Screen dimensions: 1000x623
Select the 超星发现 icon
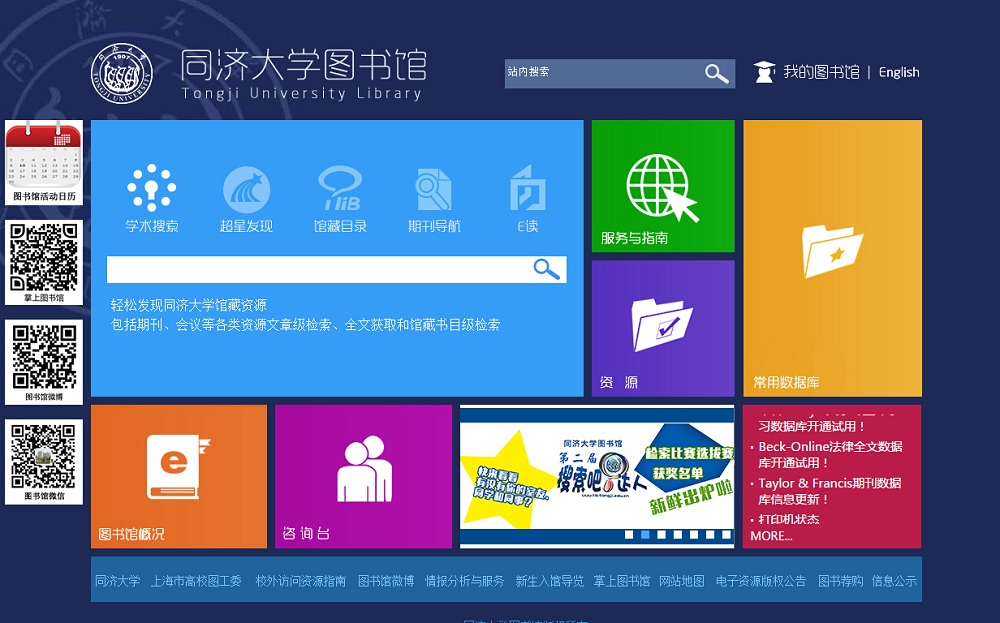pos(246,189)
